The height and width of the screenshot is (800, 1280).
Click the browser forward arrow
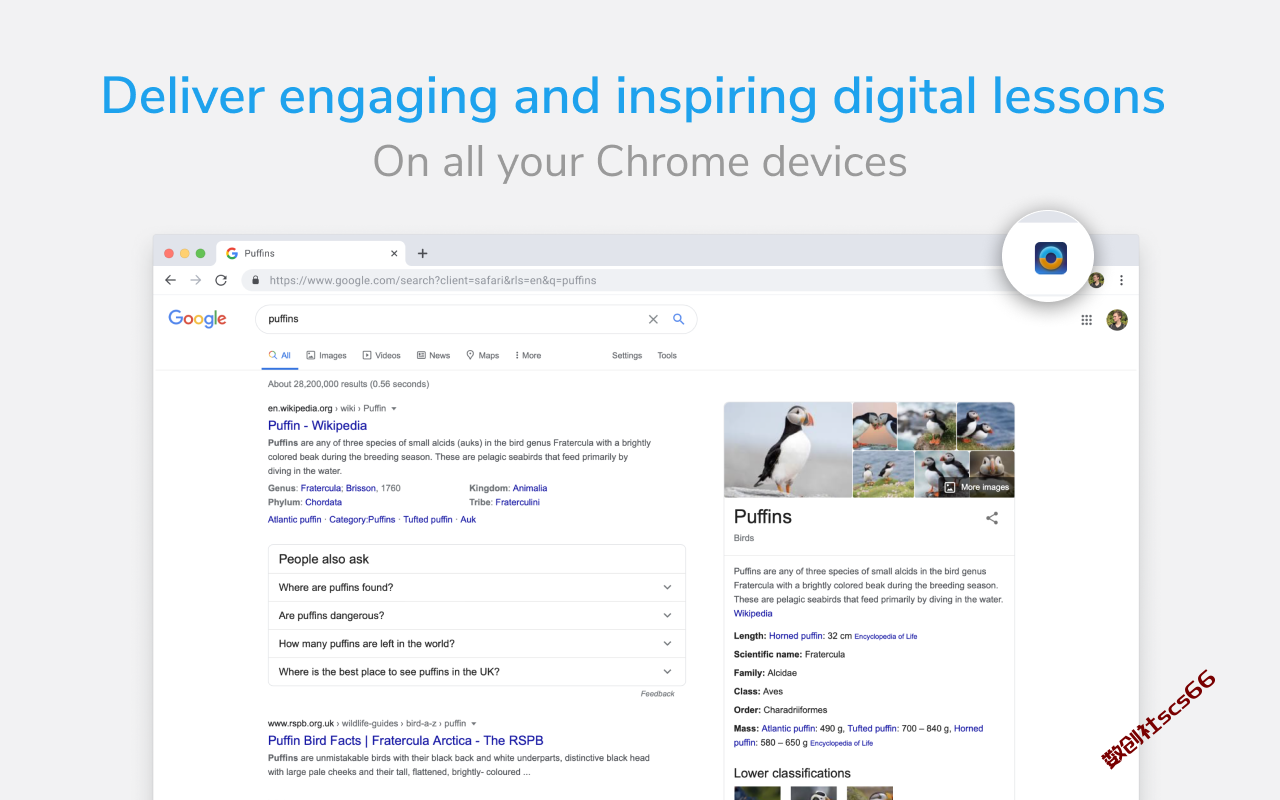(x=196, y=280)
